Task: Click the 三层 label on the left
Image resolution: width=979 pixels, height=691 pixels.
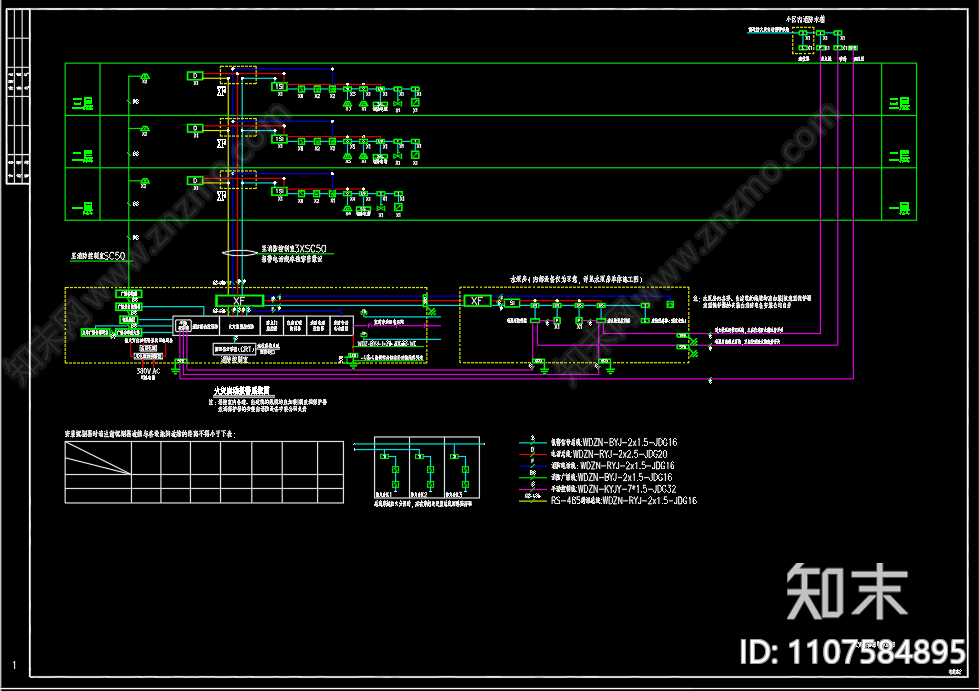Action: point(84,104)
